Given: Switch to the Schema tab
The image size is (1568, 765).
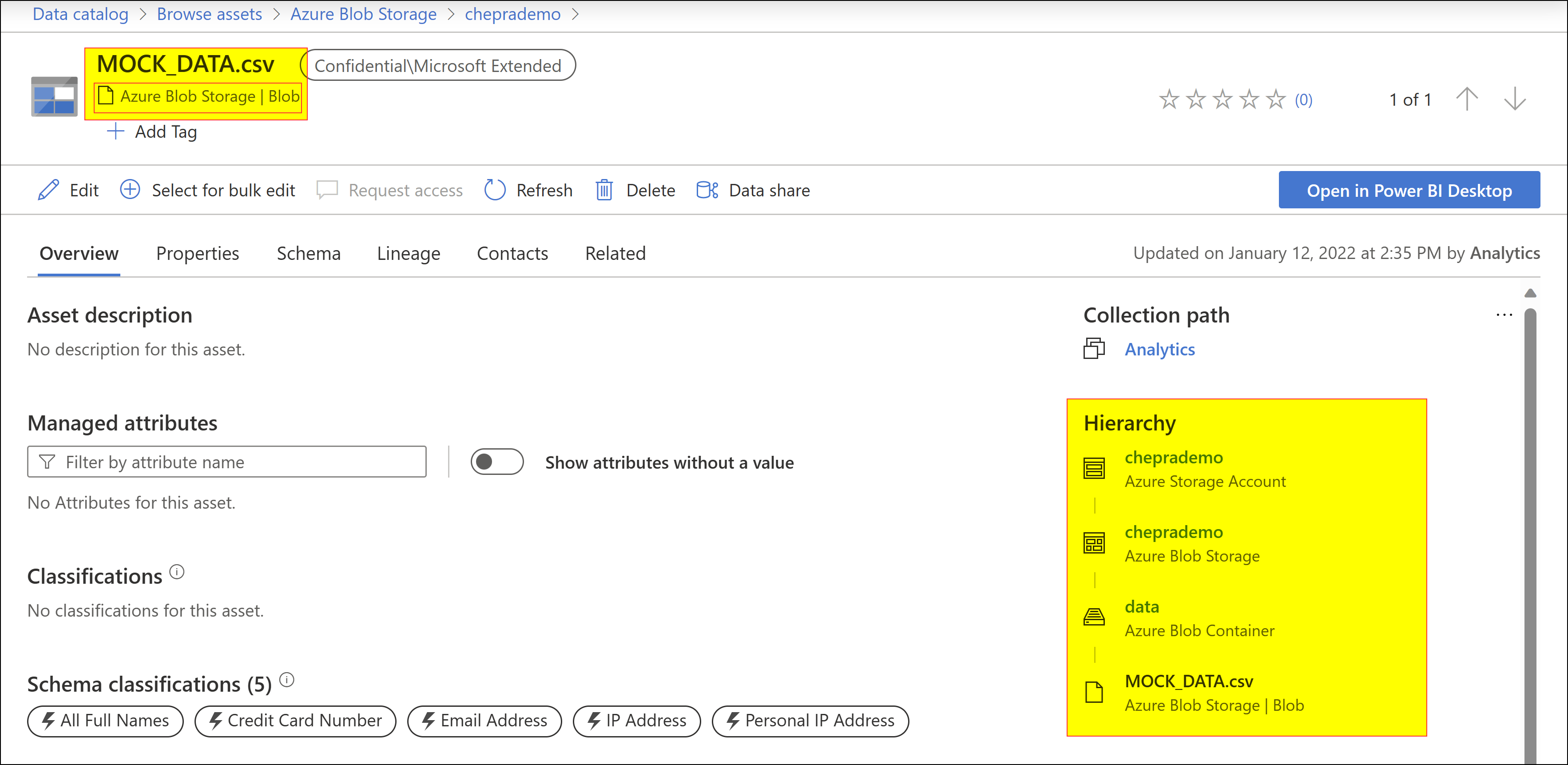Looking at the screenshot, I should (308, 253).
